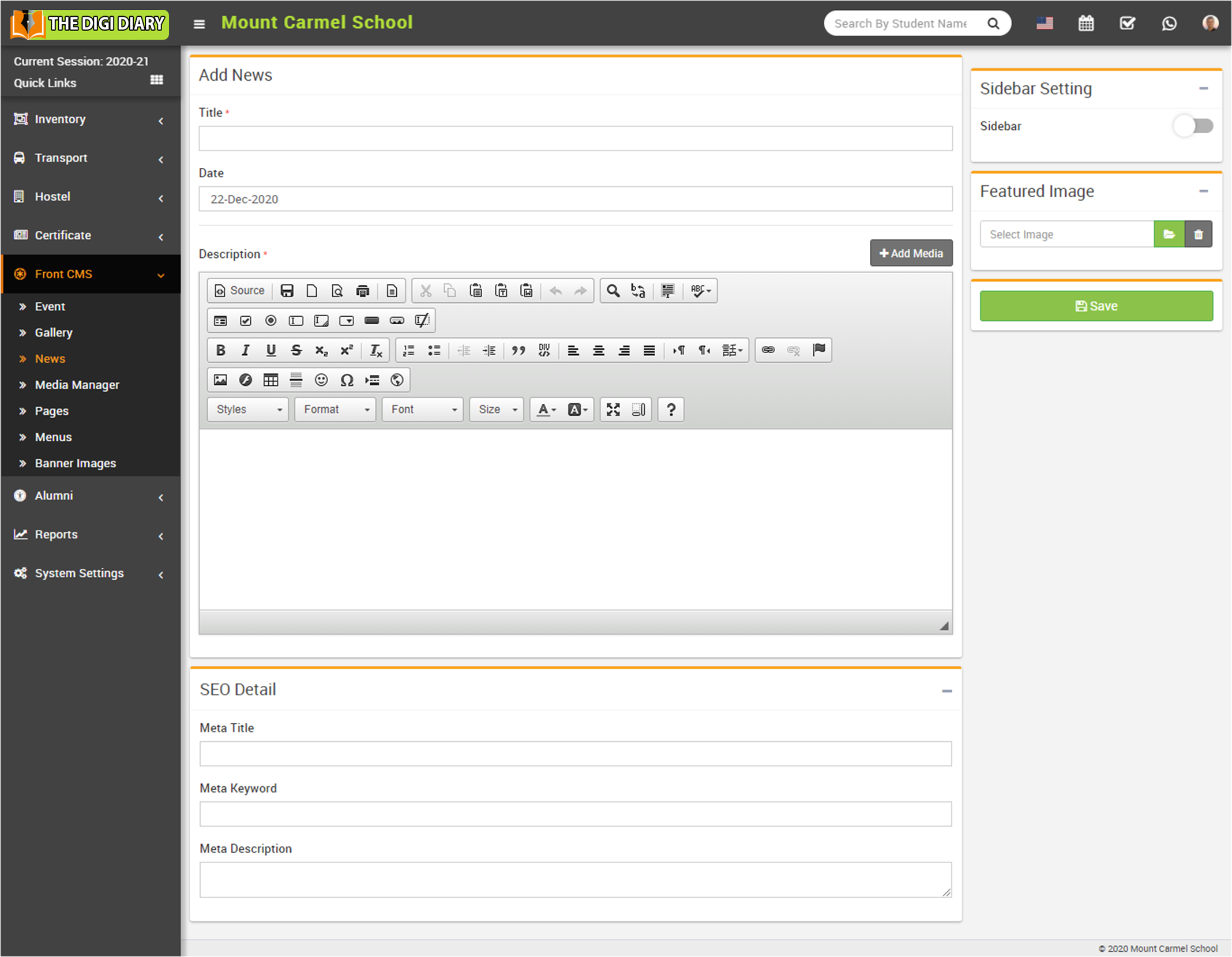This screenshot has width=1232, height=957.
Task: Maximize the editor with the fullscreen icon
Action: [x=613, y=410]
